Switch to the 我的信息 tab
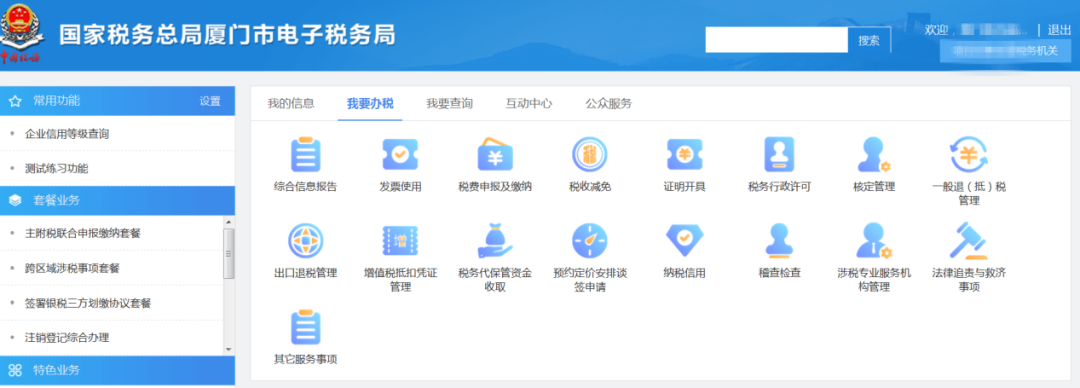Image resolution: width=1080 pixels, height=388 pixels. pos(291,103)
